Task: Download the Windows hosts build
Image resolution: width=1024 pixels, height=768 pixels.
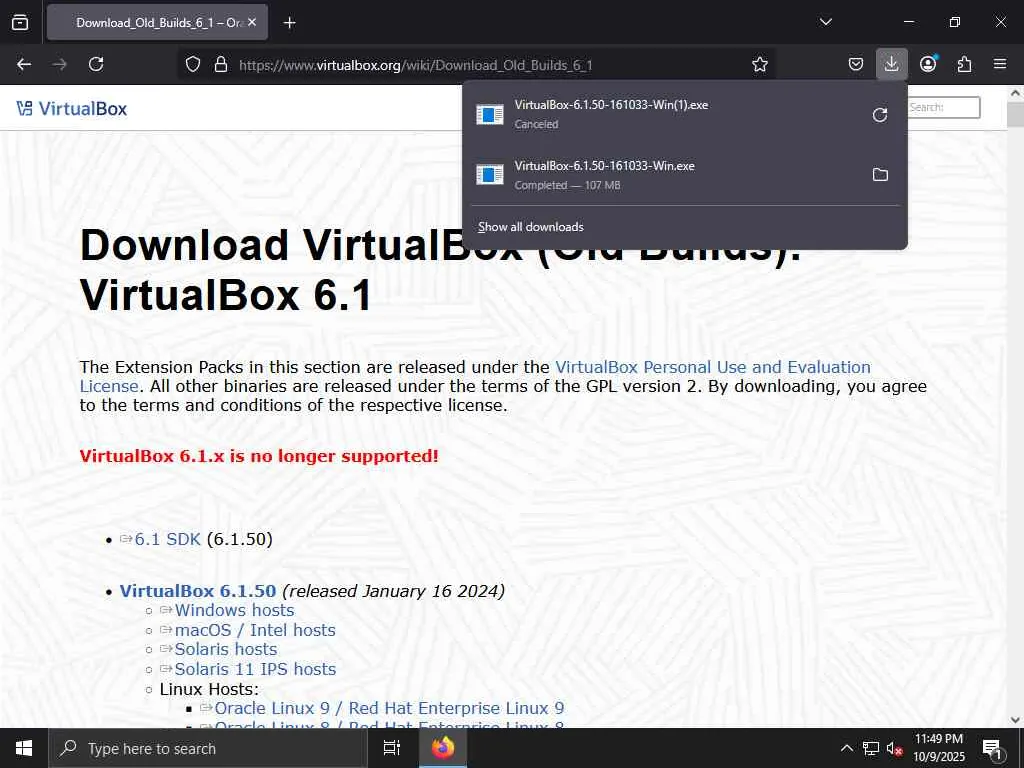Action: tap(234, 610)
